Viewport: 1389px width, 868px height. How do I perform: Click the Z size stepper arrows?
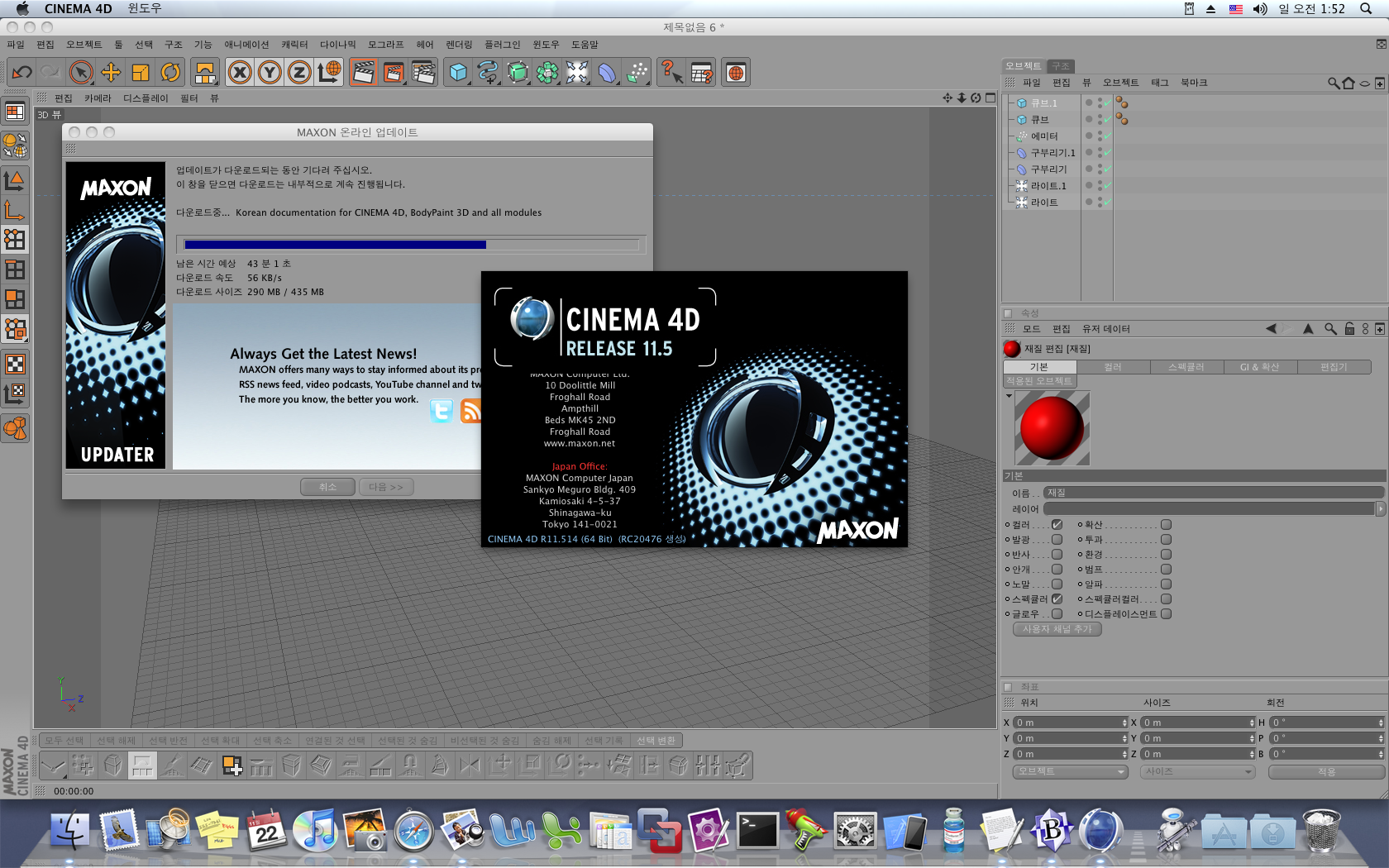[x=1252, y=754]
